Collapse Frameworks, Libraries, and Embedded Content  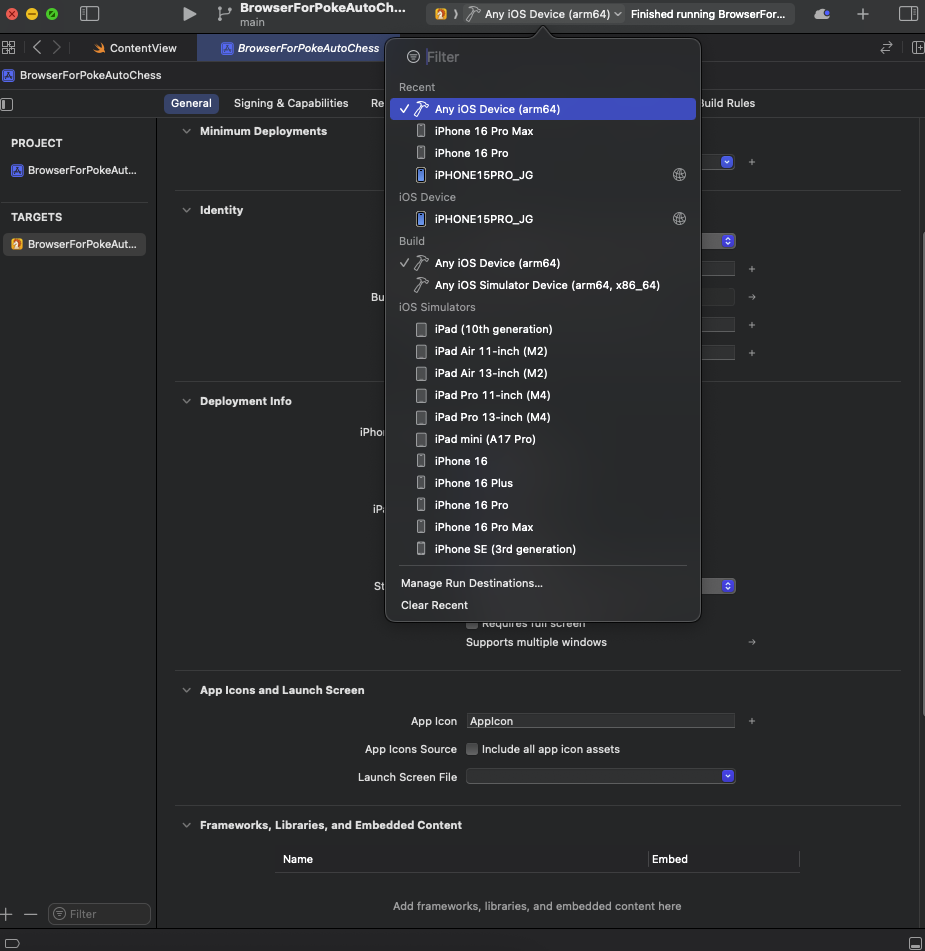(x=187, y=825)
